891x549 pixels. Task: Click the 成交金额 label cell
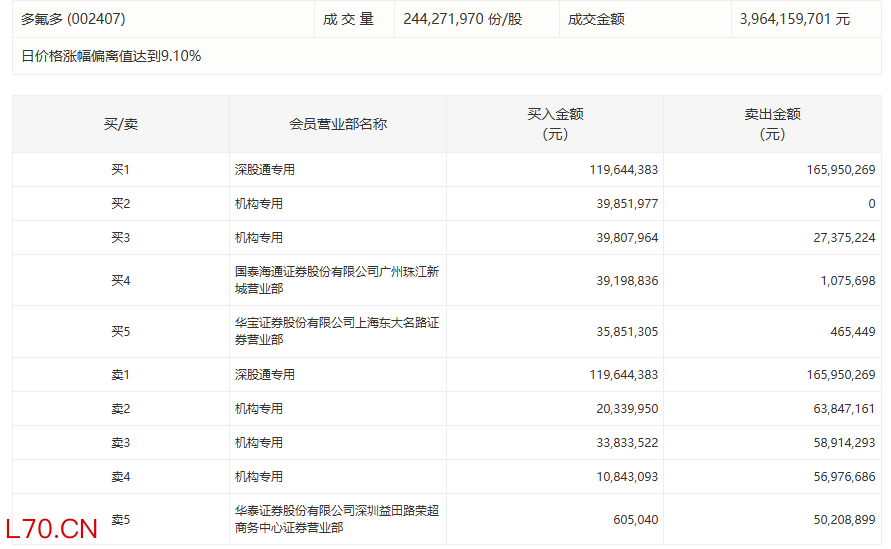point(596,19)
